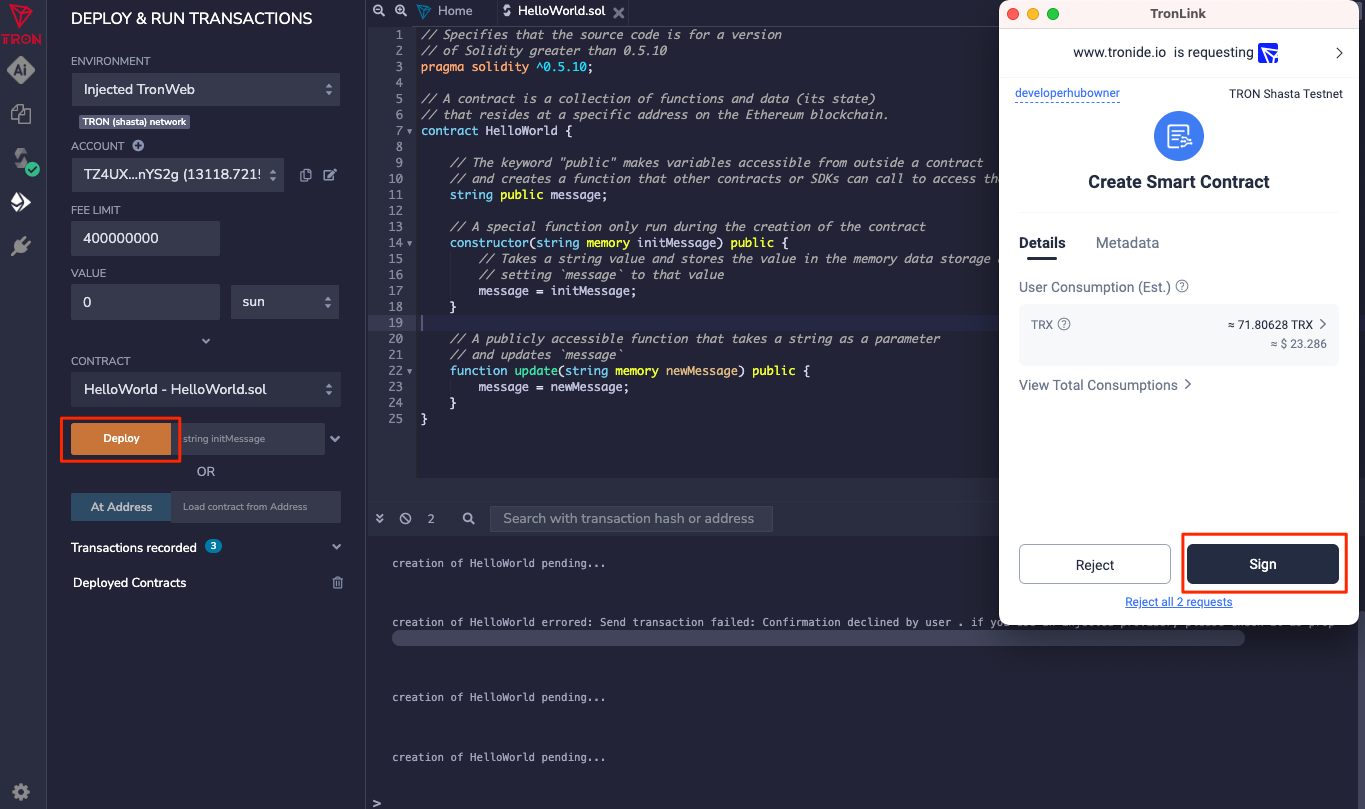
Task: Open the CONTRACT dropdown HelloWorld - HelloWorld.sol
Action: click(205, 389)
